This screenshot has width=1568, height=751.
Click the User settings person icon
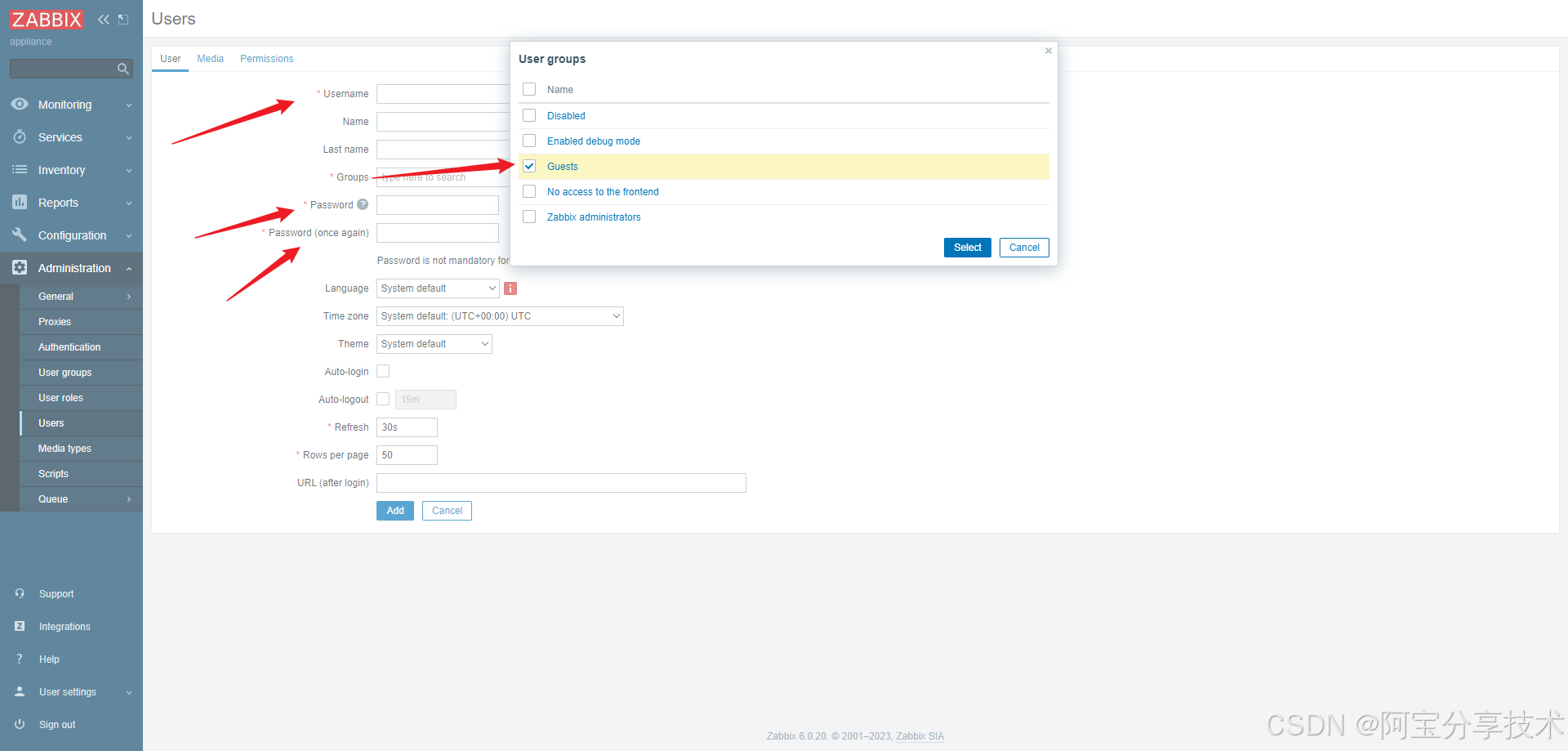pyautogui.click(x=20, y=691)
